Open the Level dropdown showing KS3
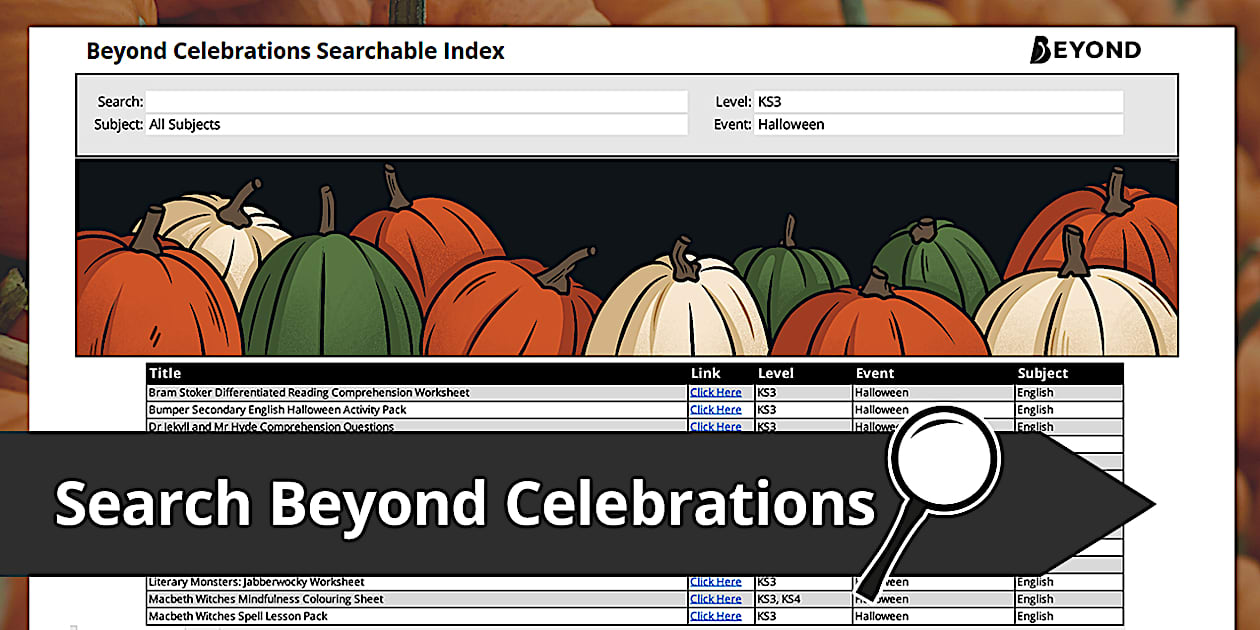The height and width of the screenshot is (630, 1260). coord(938,102)
